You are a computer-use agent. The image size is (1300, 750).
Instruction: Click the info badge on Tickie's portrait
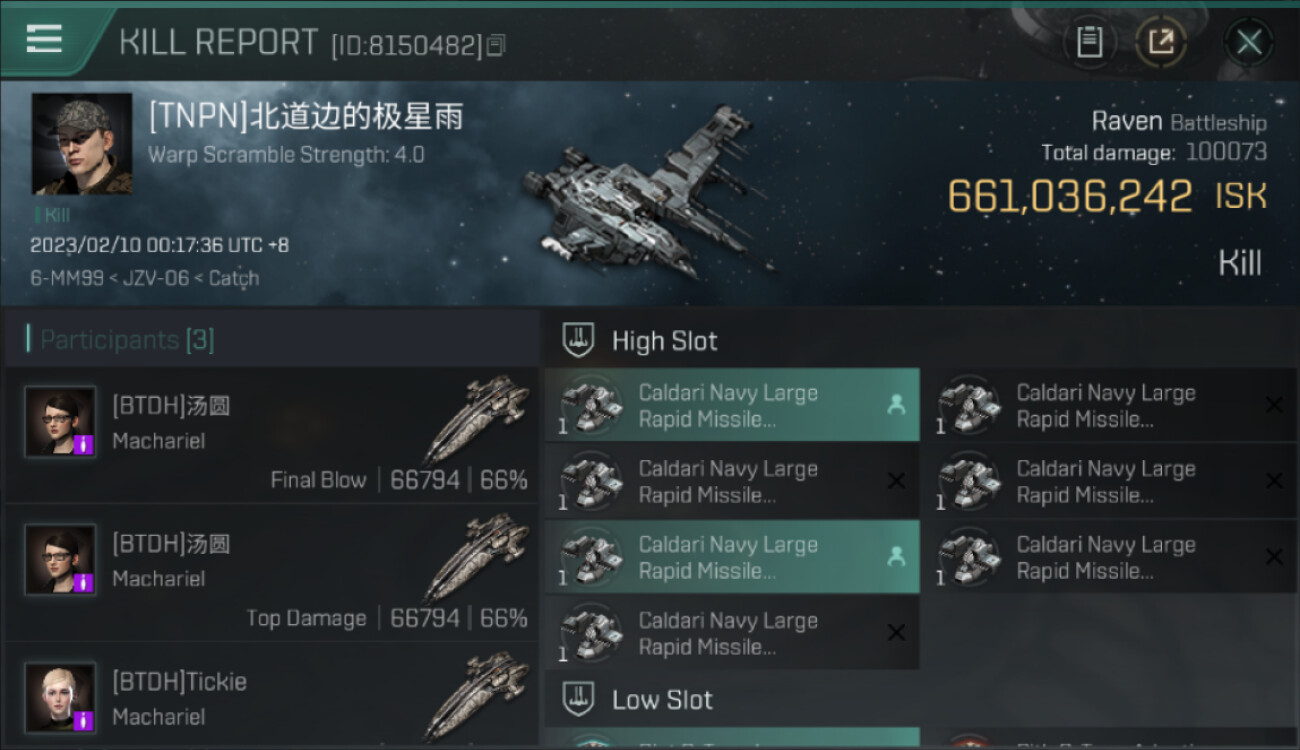(84, 720)
